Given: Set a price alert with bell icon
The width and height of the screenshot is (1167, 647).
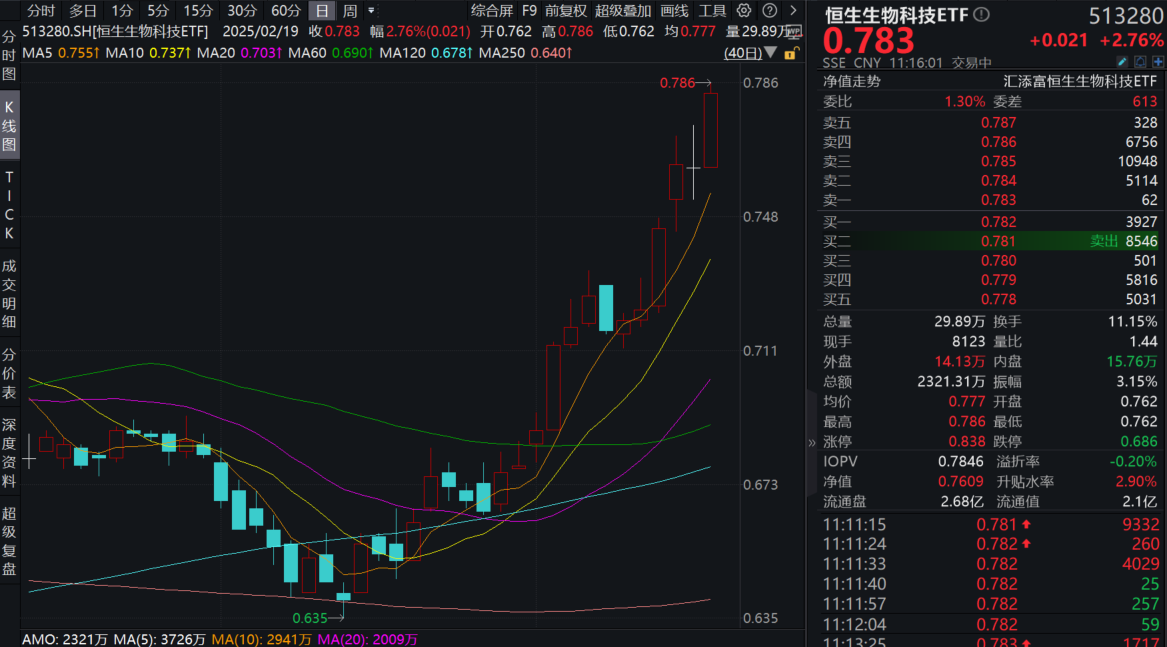Looking at the screenshot, I should pos(1140,62).
